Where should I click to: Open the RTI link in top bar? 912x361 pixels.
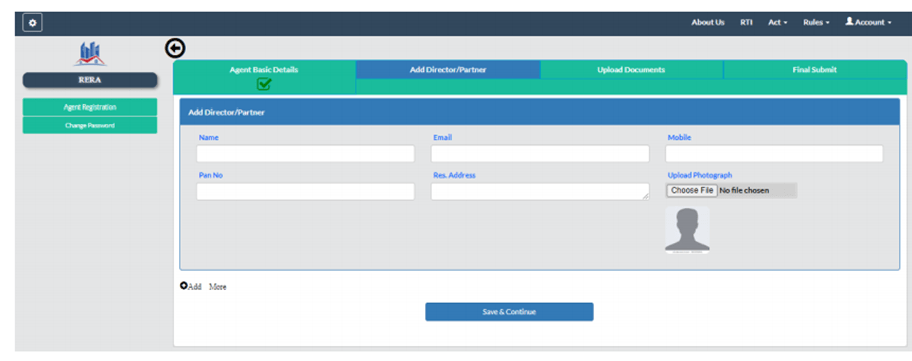click(x=746, y=22)
